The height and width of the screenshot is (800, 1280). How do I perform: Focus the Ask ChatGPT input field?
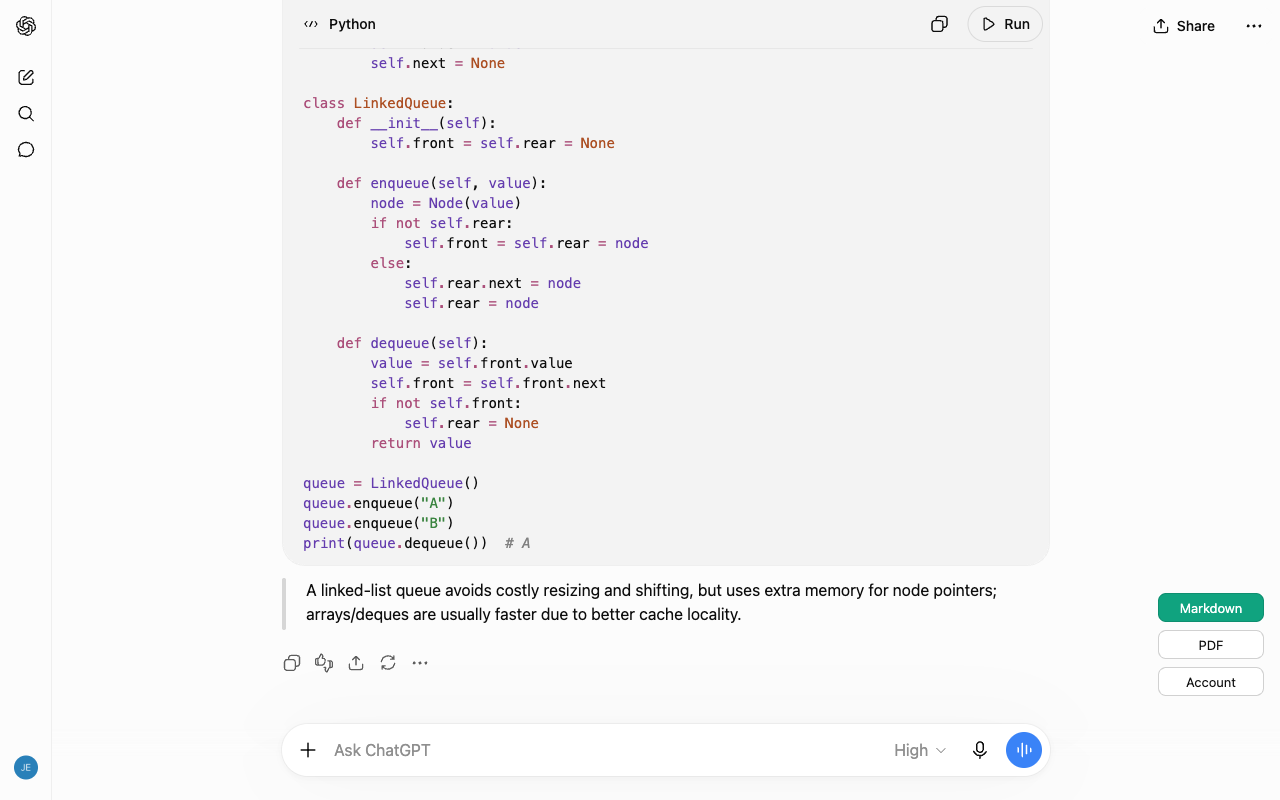coord(608,750)
